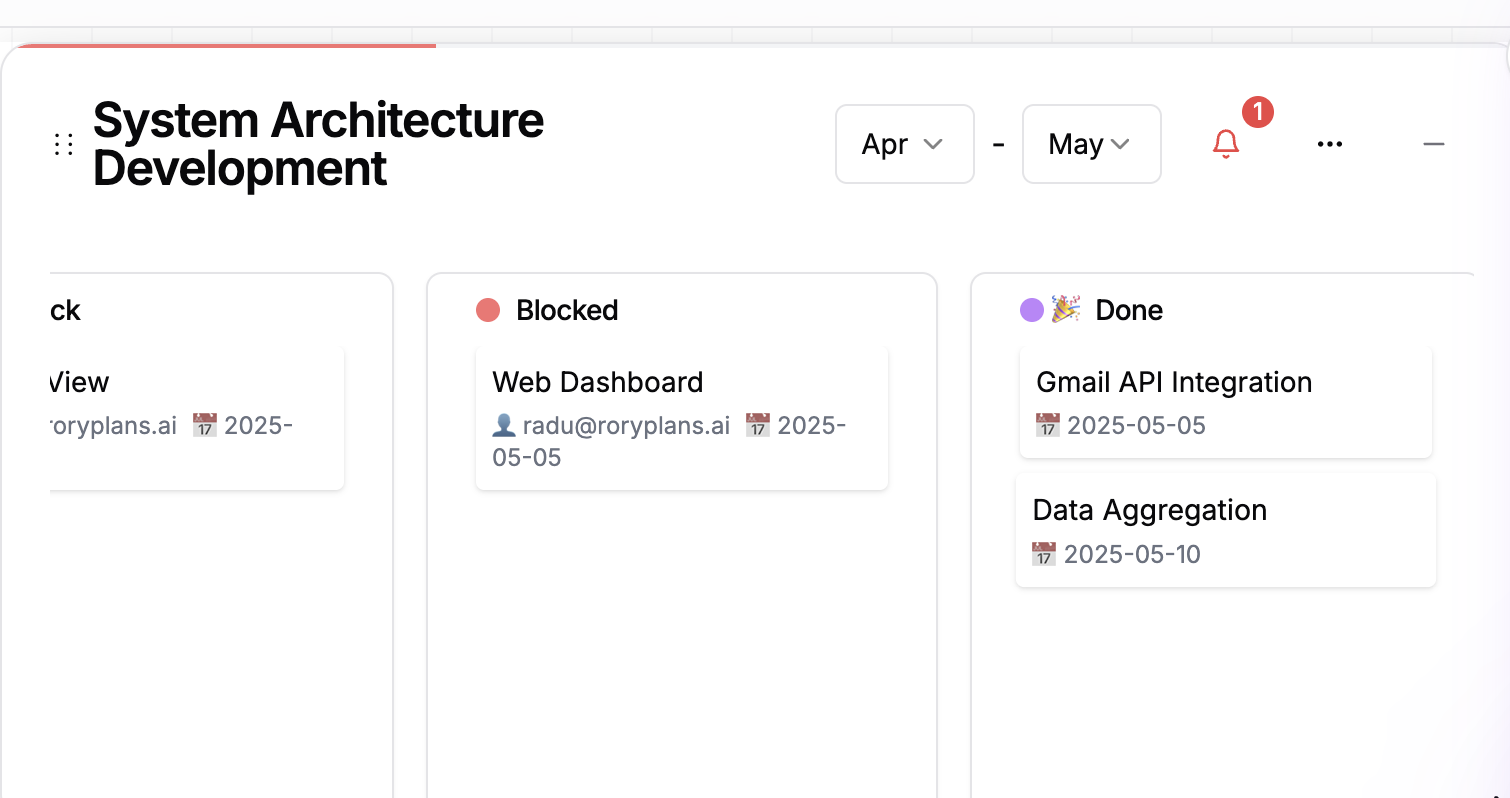
Task: Select the Data Aggregation task title
Action: click(x=1149, y=510)
